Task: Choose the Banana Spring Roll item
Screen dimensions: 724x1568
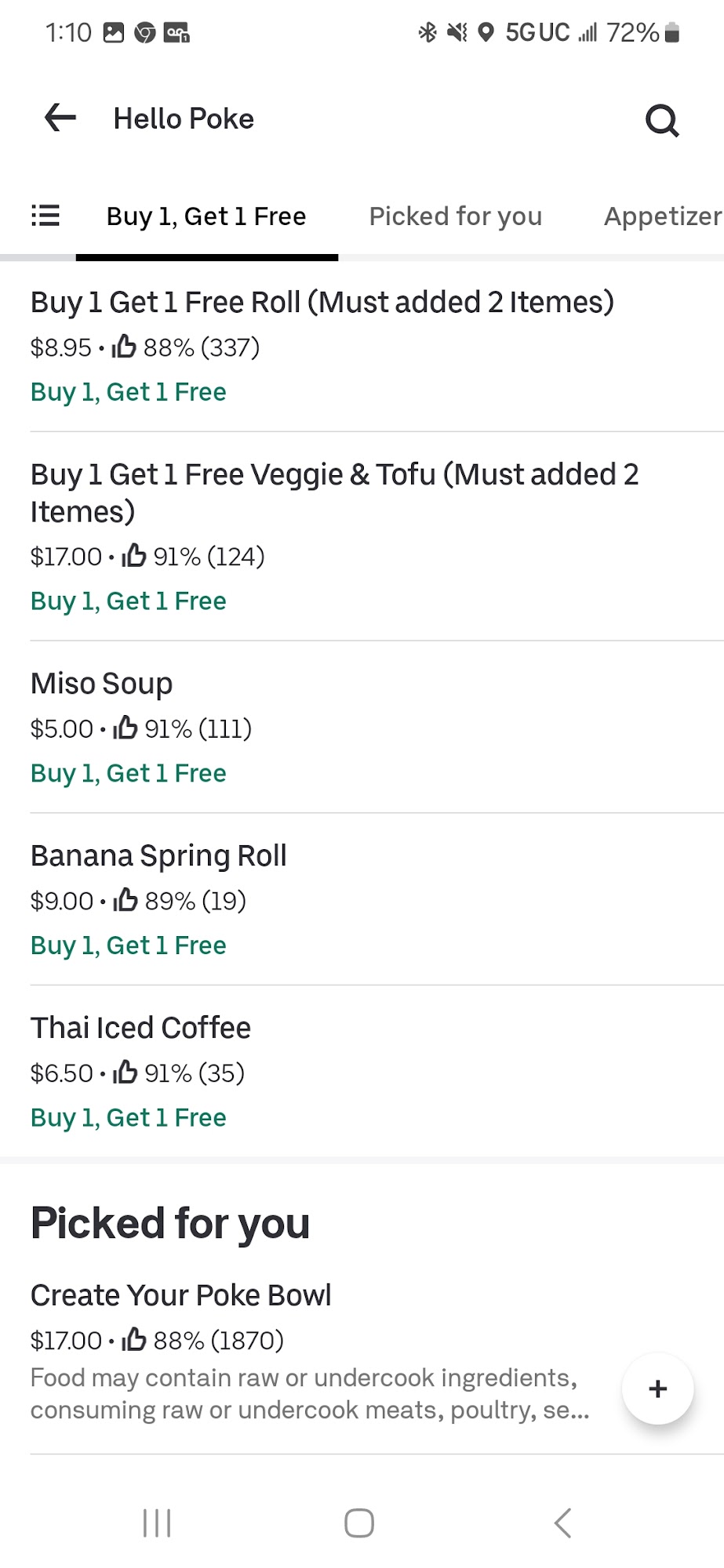Action: 158,856
